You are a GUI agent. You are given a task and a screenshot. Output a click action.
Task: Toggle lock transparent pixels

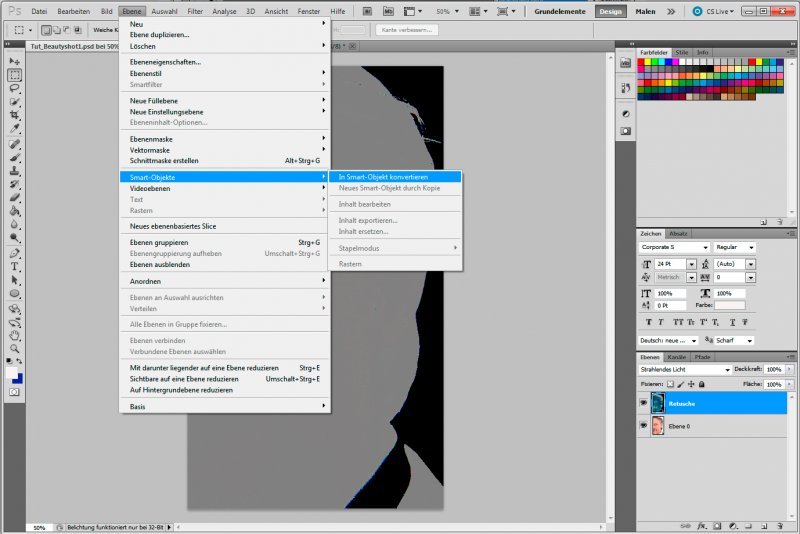pos(670,384)
